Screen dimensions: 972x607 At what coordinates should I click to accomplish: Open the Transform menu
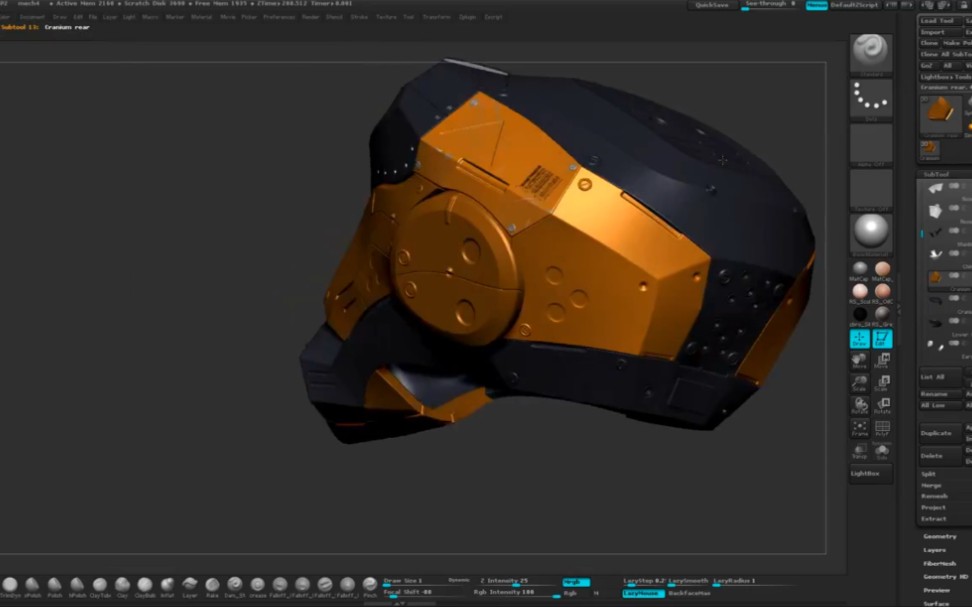436,17
